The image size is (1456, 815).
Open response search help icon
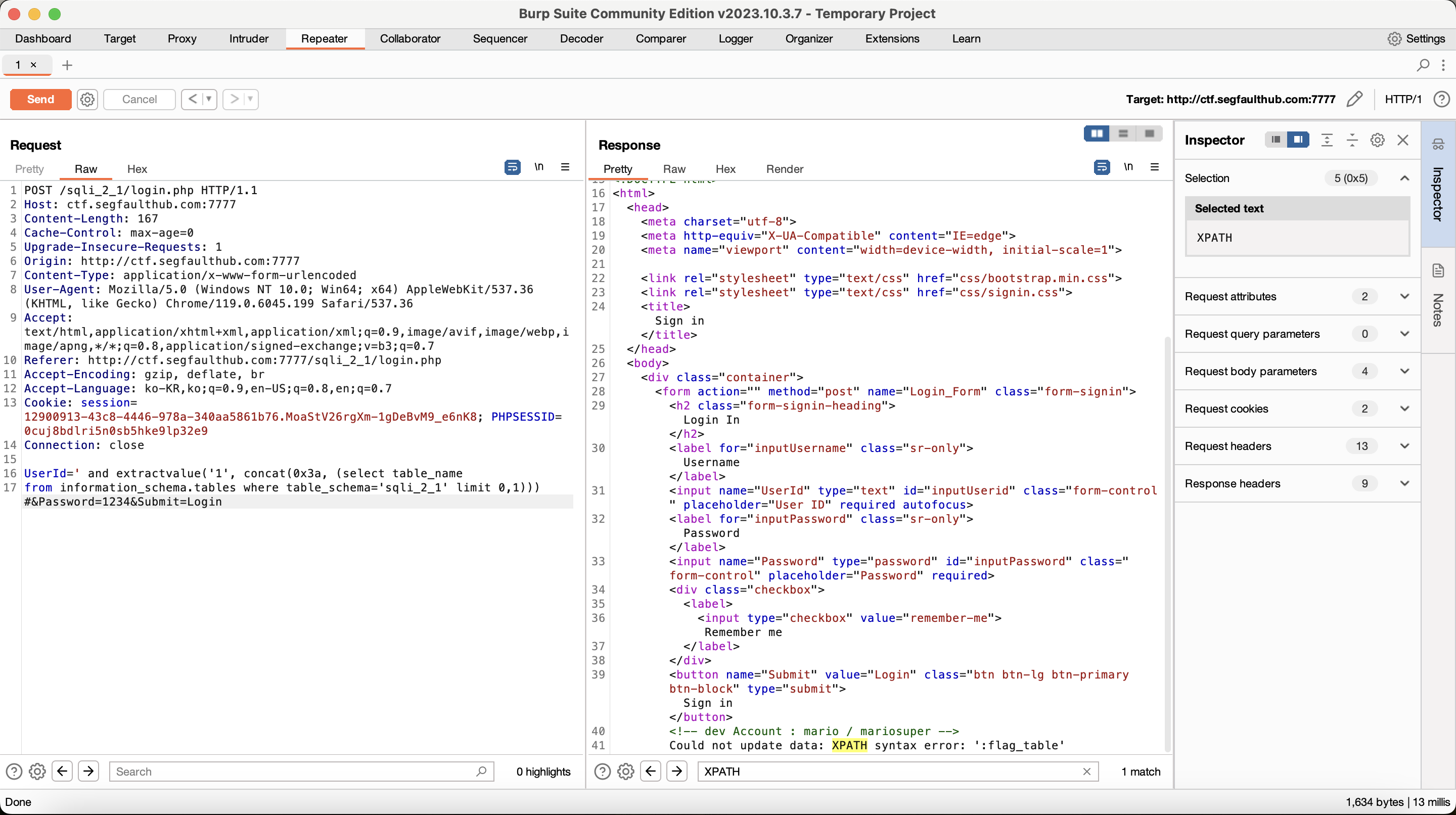(x=603, y=772)
